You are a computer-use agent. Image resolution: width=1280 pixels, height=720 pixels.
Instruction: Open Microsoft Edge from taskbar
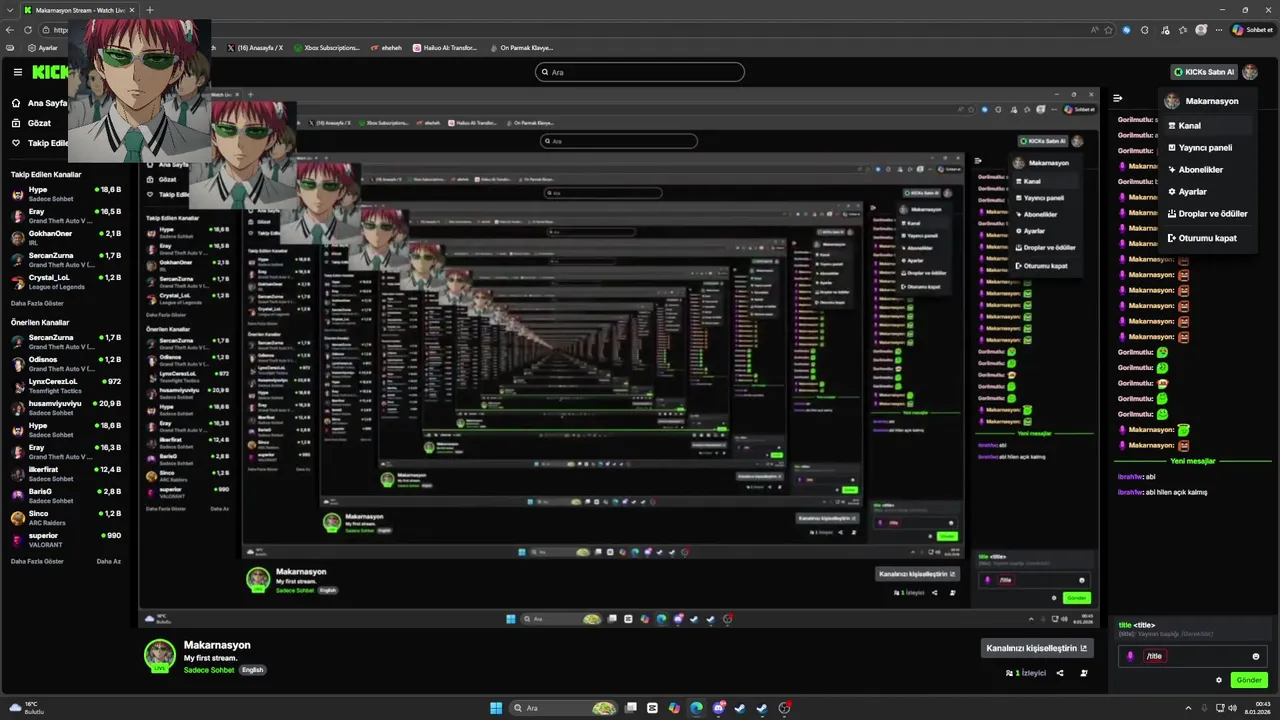[696, 708]
